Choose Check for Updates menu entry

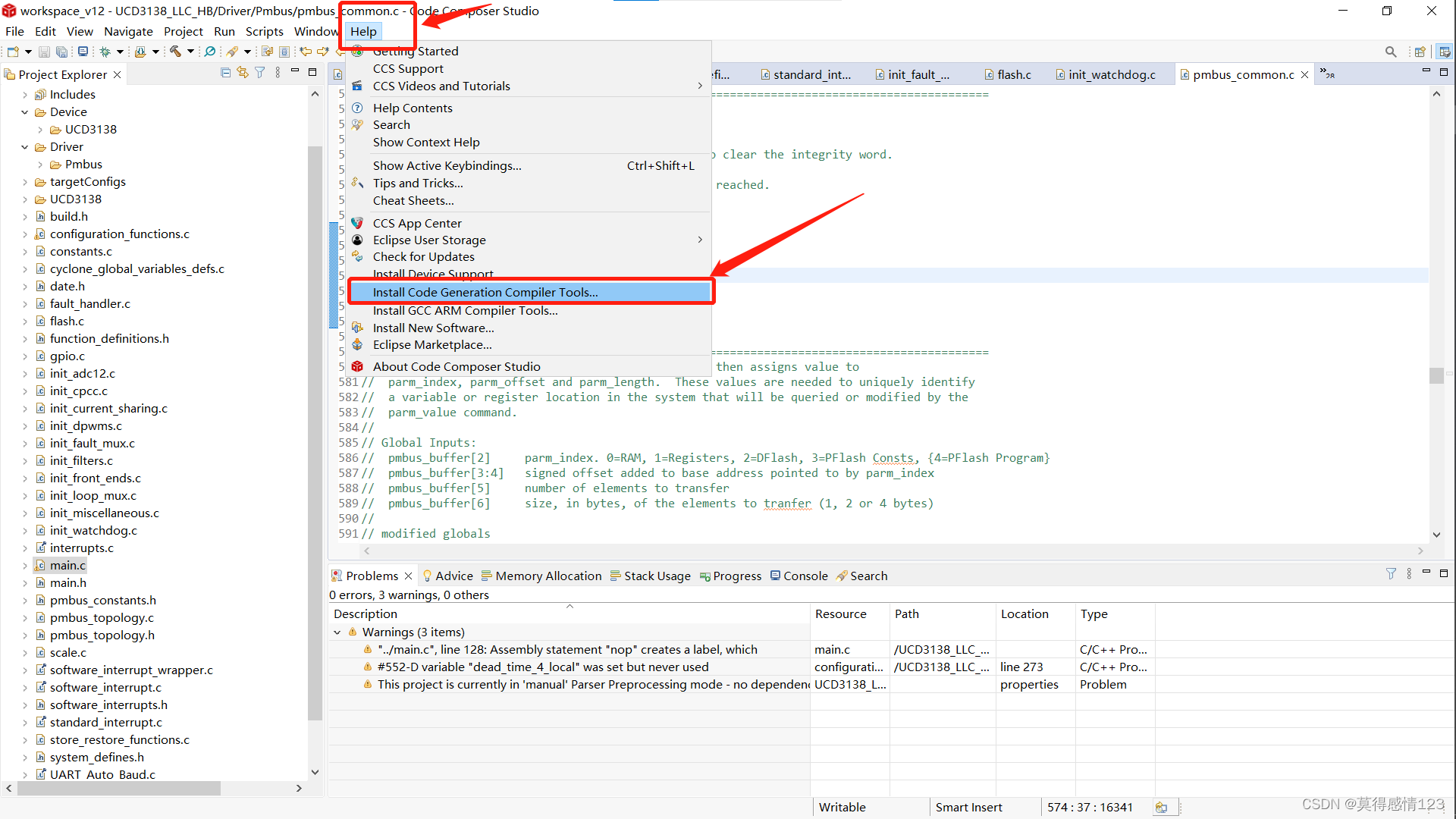point(423,257)
